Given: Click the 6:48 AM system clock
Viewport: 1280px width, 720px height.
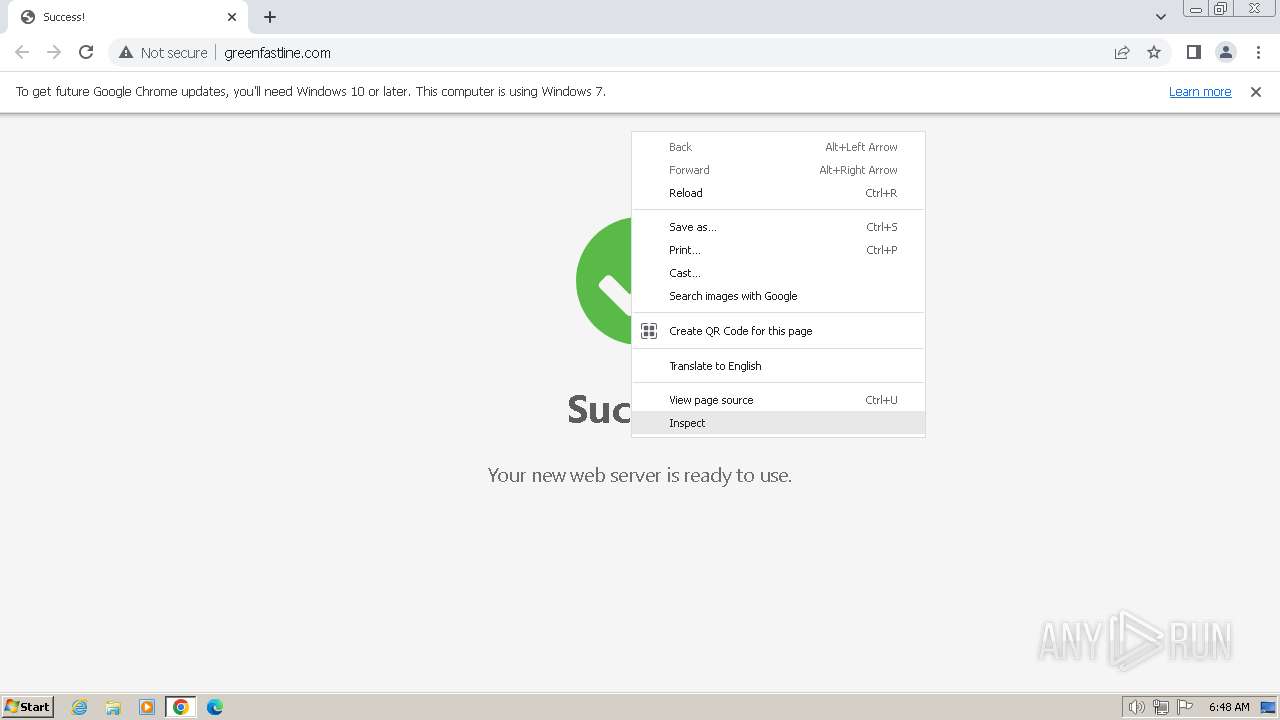Looking at the screenshot, I should click(1229, 707).
